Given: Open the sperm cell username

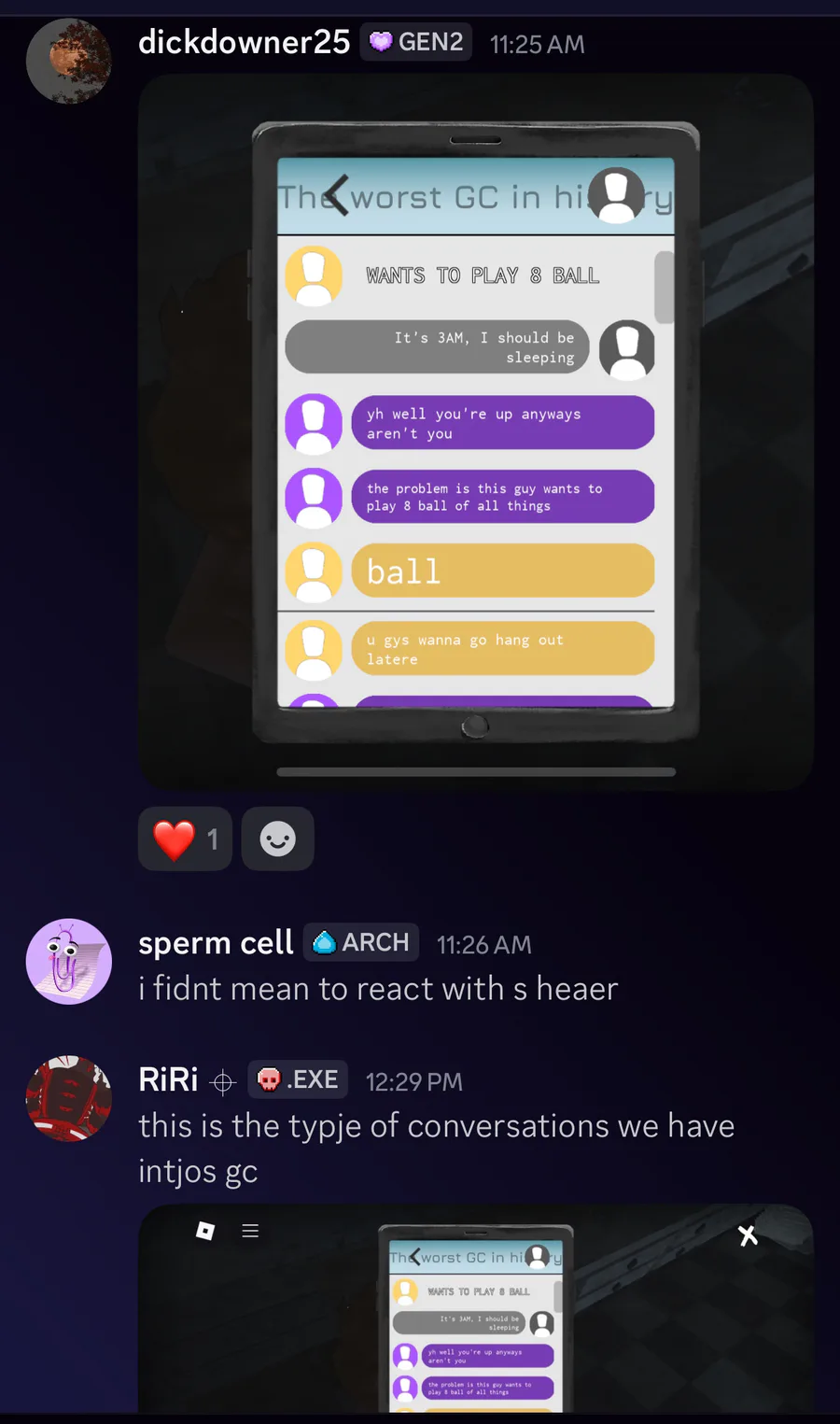Looking at the screenshot, I should (216, 943).
